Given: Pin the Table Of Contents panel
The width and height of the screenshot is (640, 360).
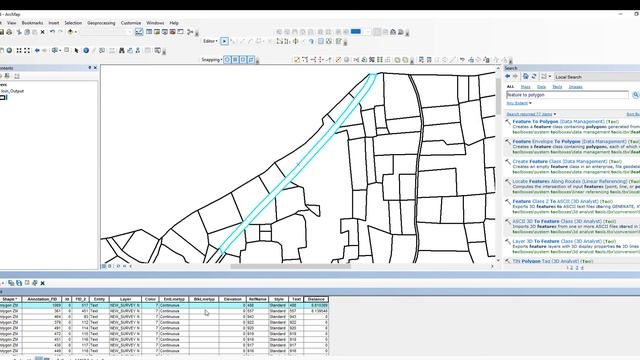Looking at the screenshot, I should 90,68.
